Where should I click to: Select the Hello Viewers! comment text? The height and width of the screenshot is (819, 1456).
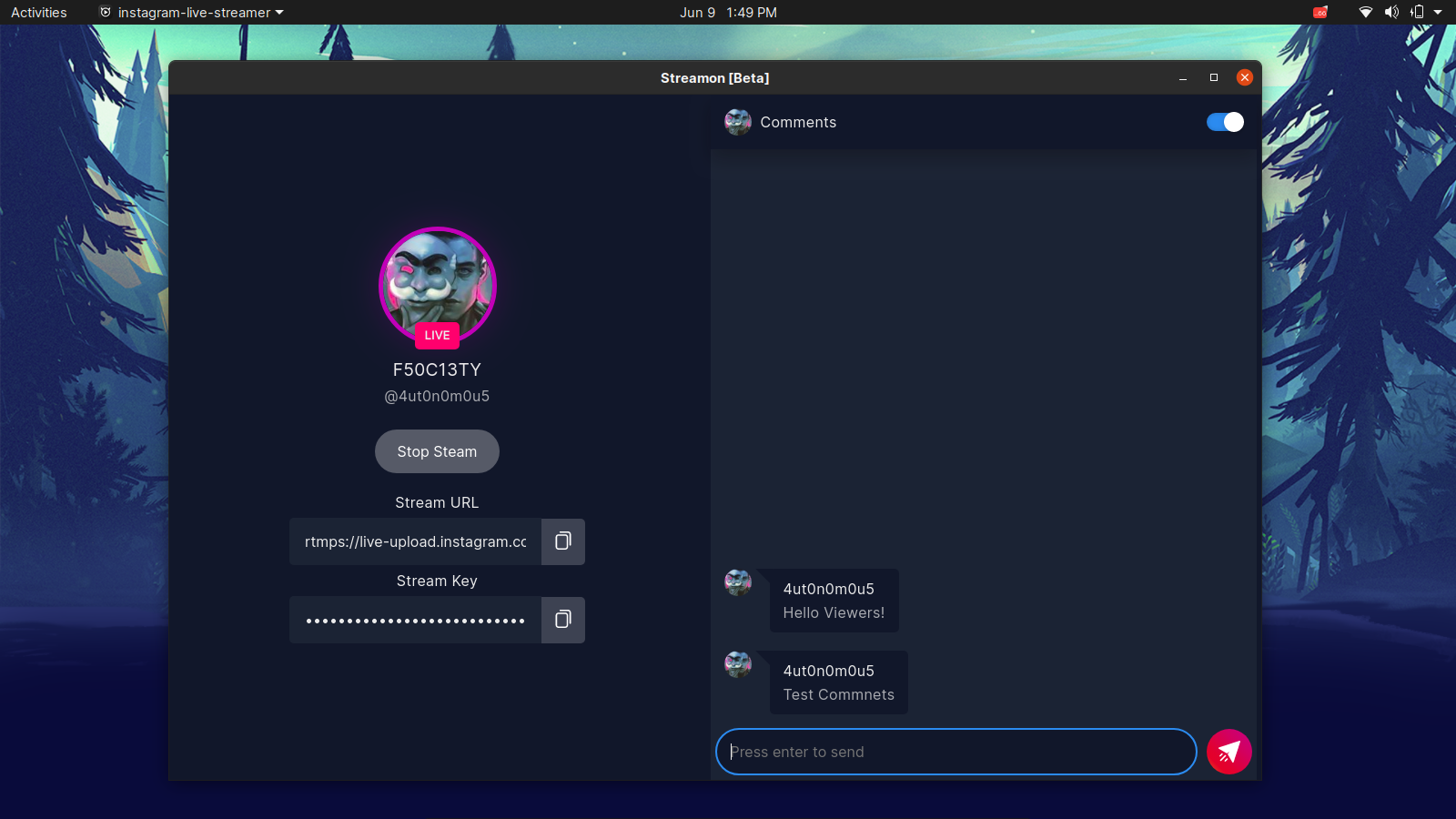[834, 612]
